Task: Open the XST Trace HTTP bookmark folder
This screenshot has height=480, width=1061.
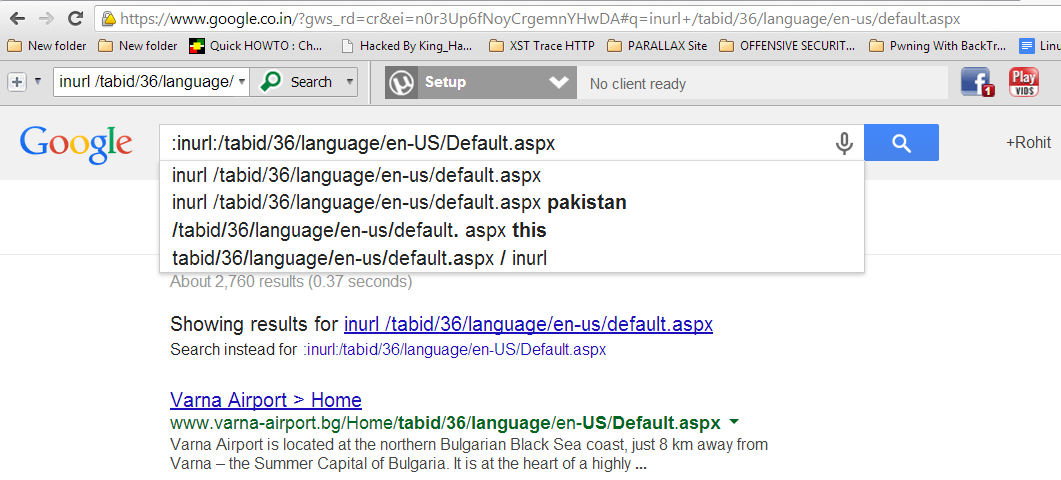Action: pyautogui.click(x=541, y=46)
